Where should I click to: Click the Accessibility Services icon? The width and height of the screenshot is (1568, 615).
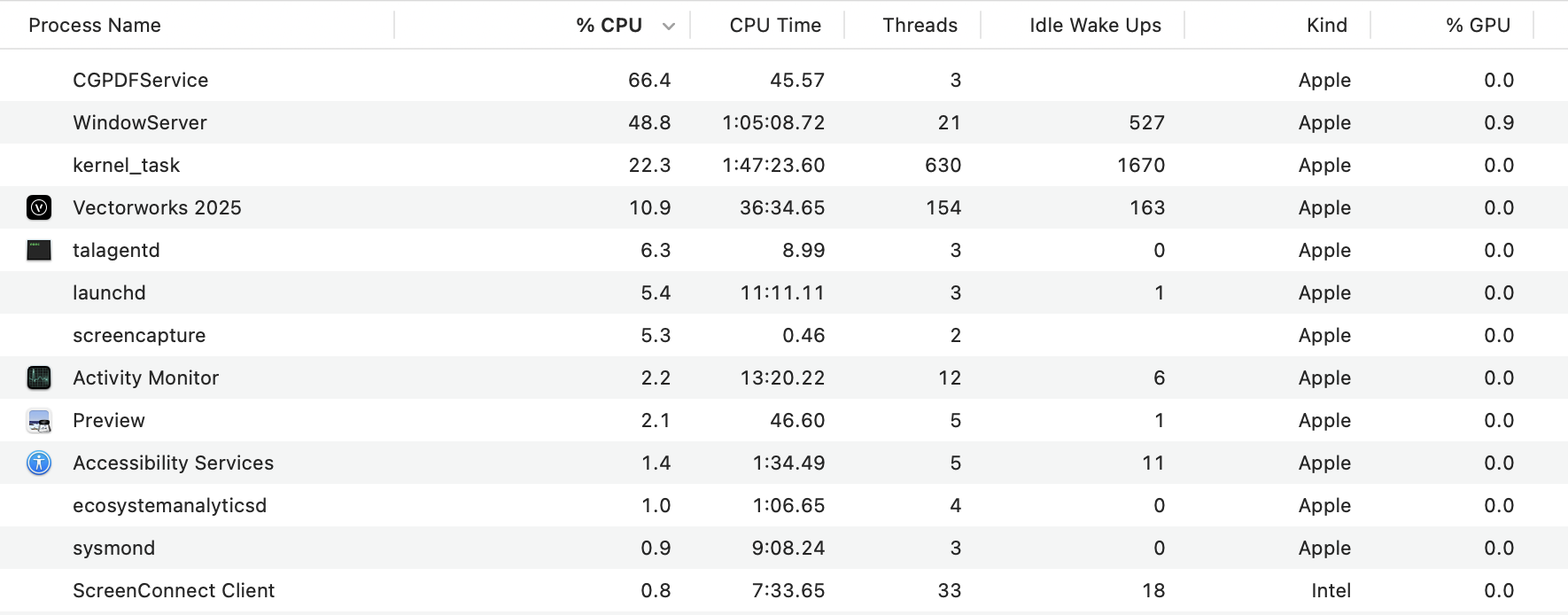(39, 463)
